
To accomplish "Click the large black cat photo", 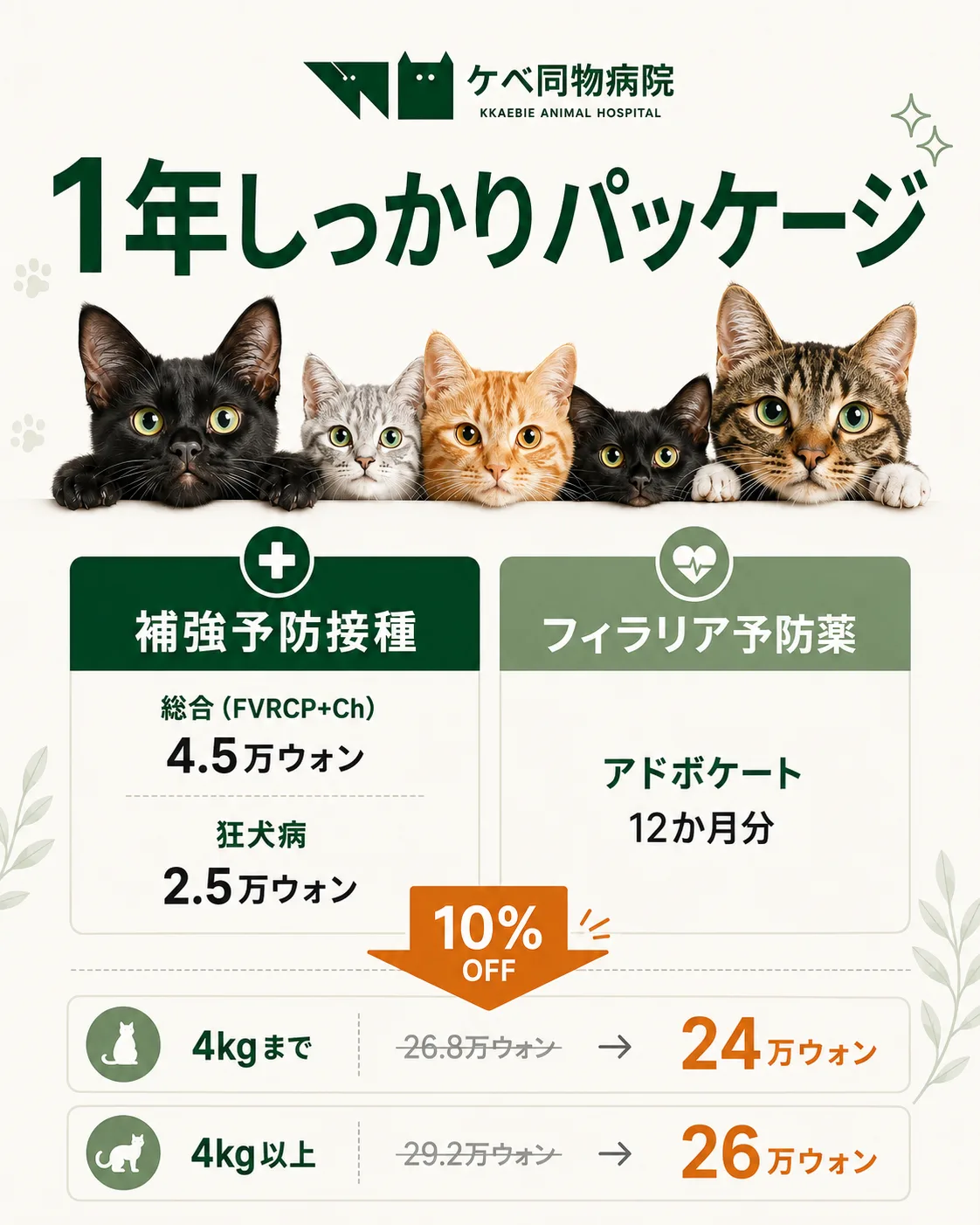I will (x=177, y=405).
